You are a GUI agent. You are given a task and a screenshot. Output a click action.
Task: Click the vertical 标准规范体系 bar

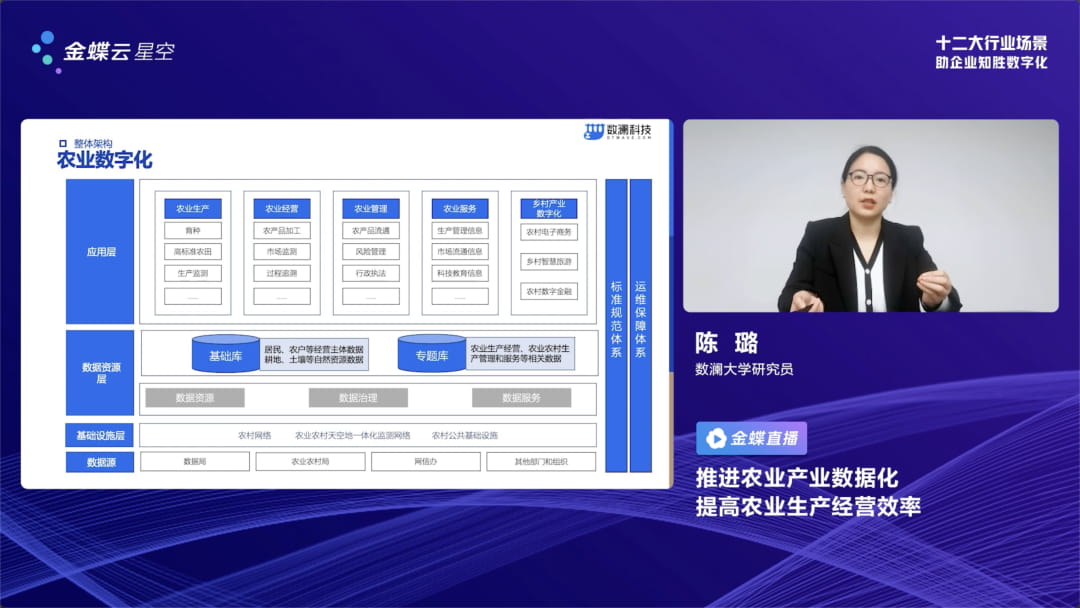pos(616,326)
